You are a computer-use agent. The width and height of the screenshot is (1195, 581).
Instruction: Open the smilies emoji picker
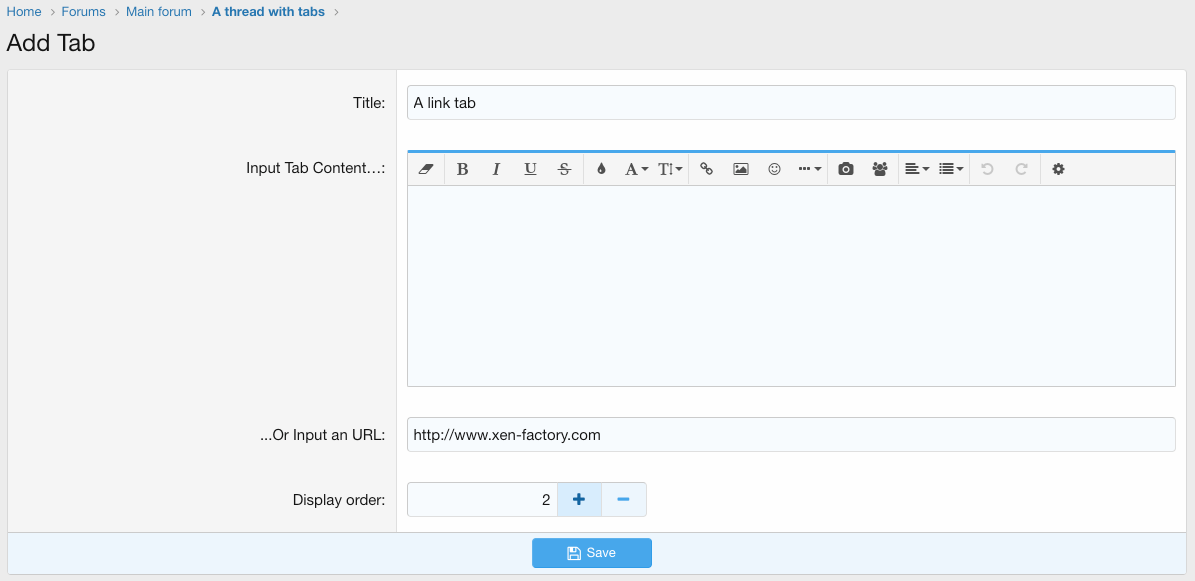[774, 170]
